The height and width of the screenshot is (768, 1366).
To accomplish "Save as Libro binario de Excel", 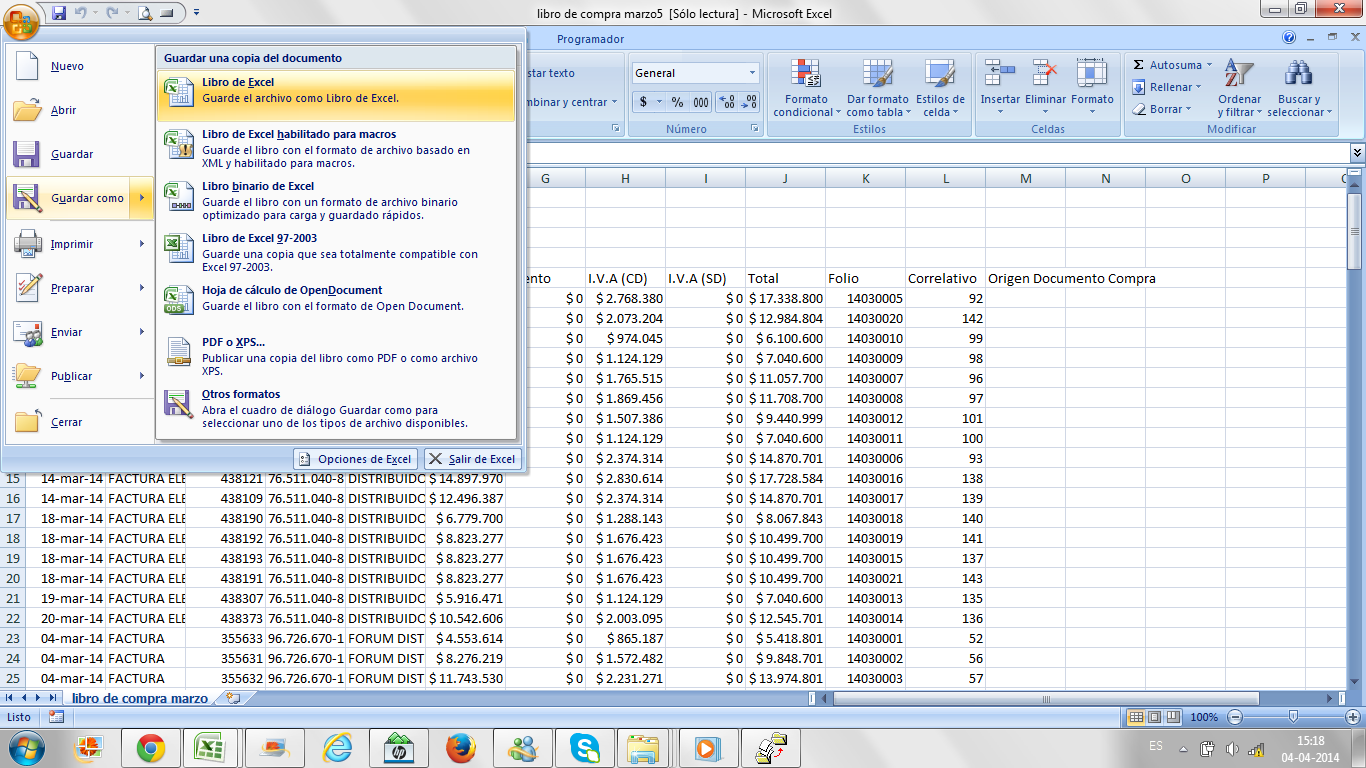I will 336,199.
